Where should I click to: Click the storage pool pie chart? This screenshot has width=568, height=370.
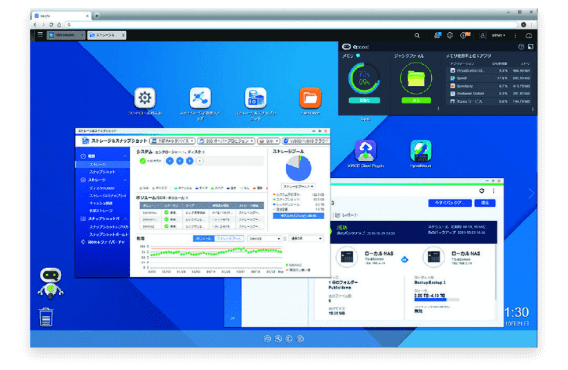(x=298, y=168)
